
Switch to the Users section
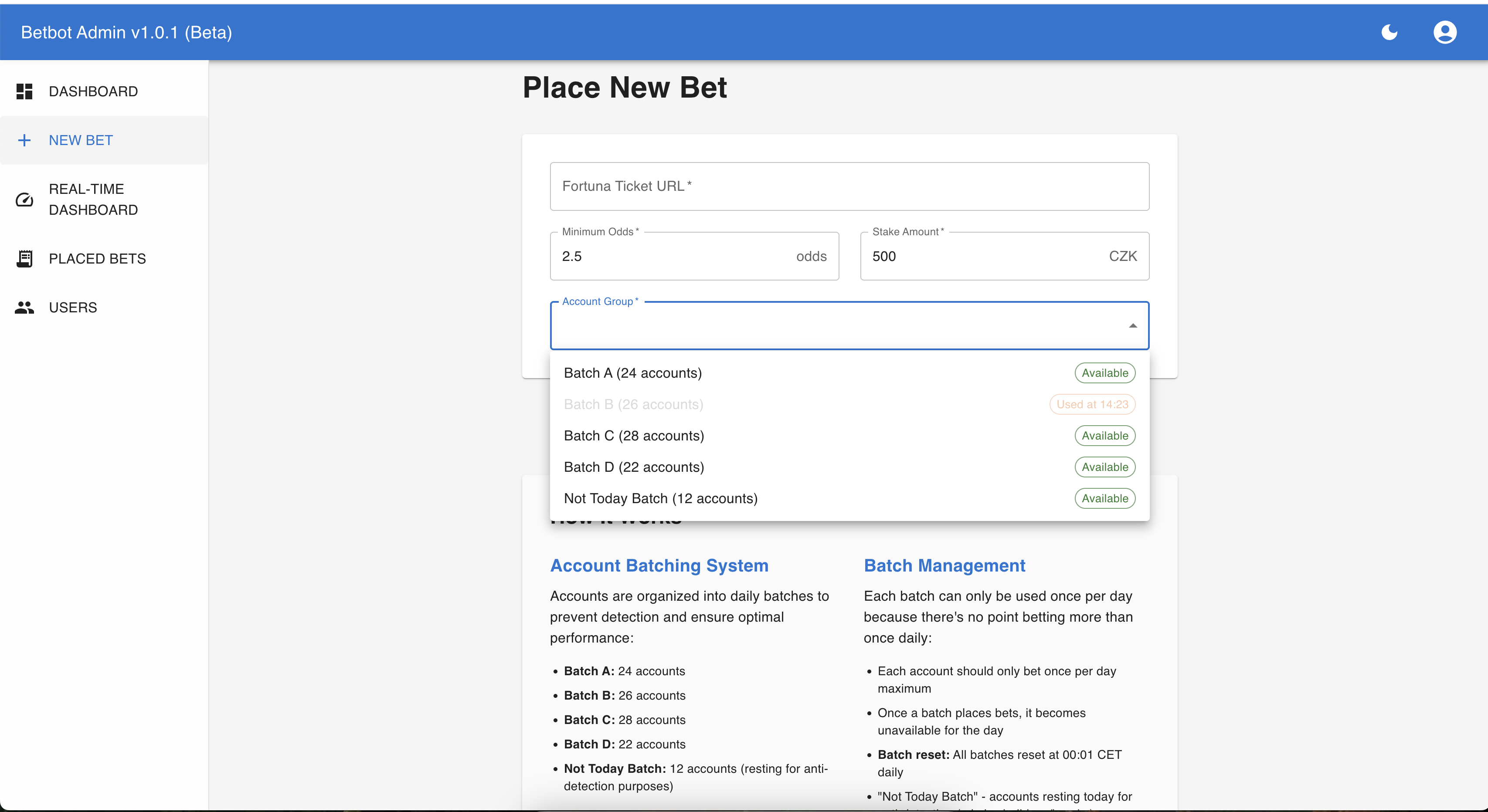pyautogui.click(x=73, y=307)
